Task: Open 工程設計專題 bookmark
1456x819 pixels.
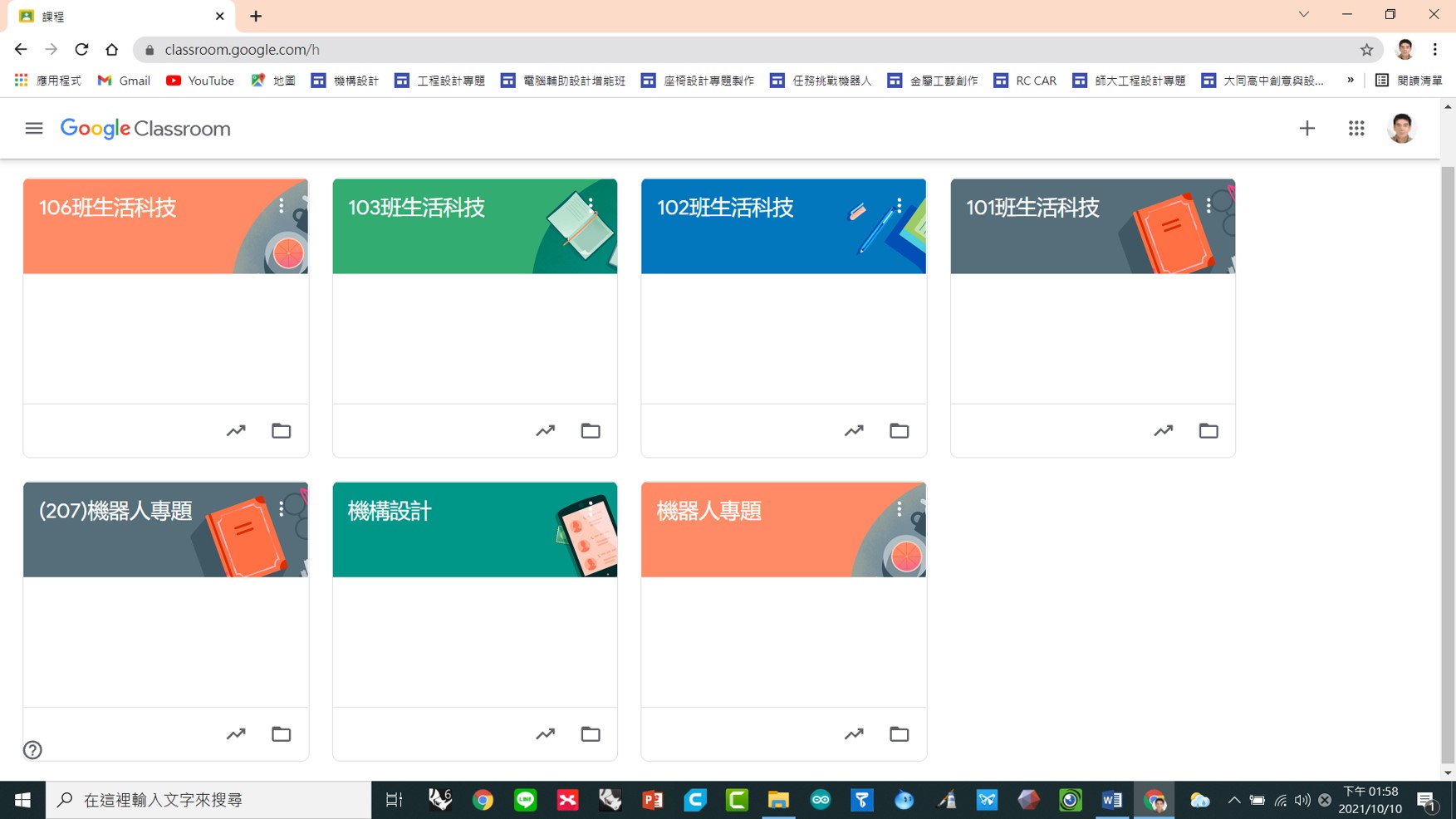Action: pyautogui.click(x=440, y=81)
